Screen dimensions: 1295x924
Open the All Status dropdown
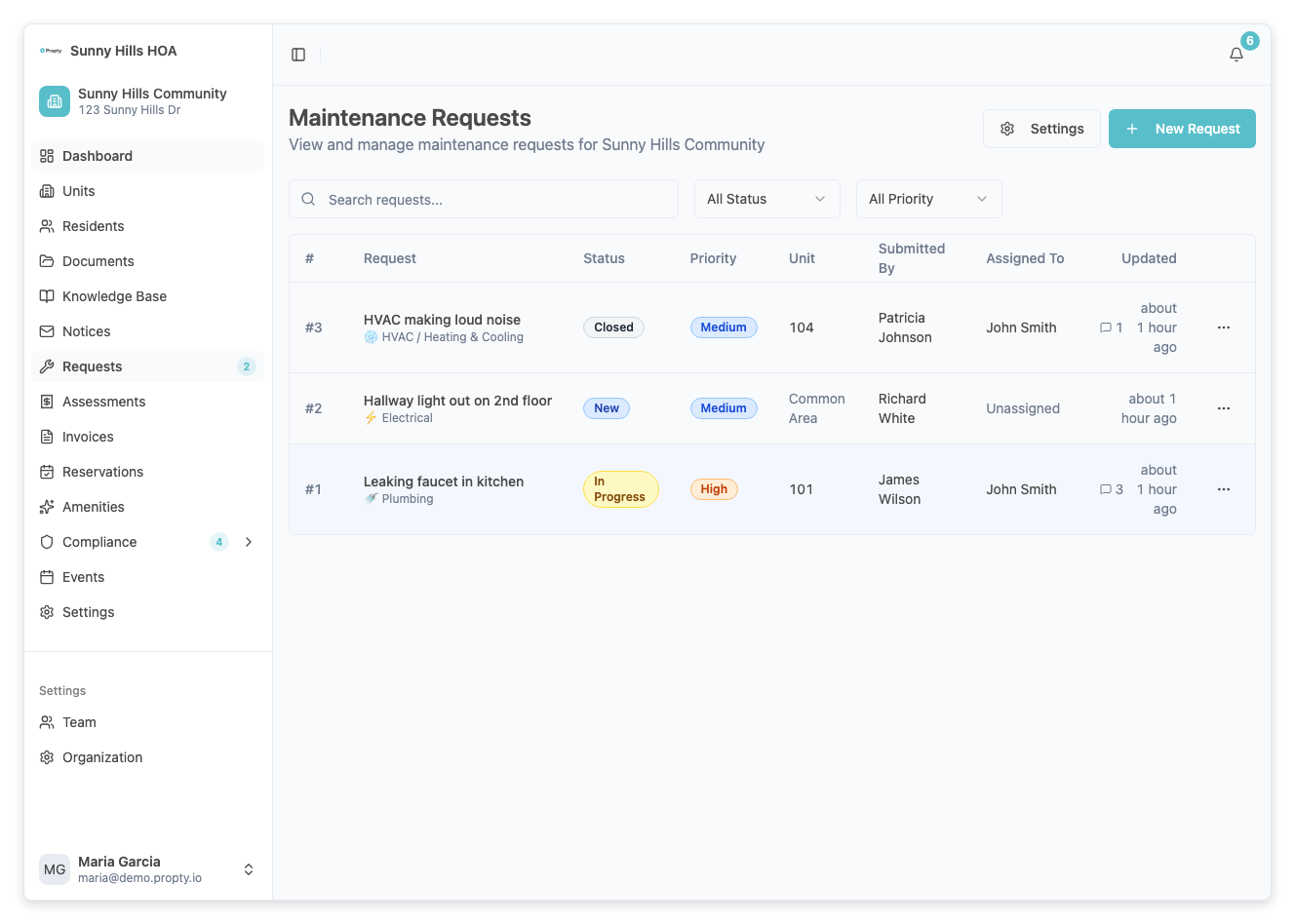766,199
